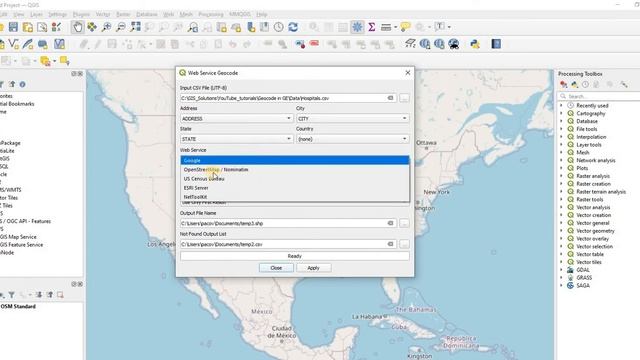Click Pan Map to Selection icon
Viewport: 640px width, 360px height.
(x=92, y=27)
